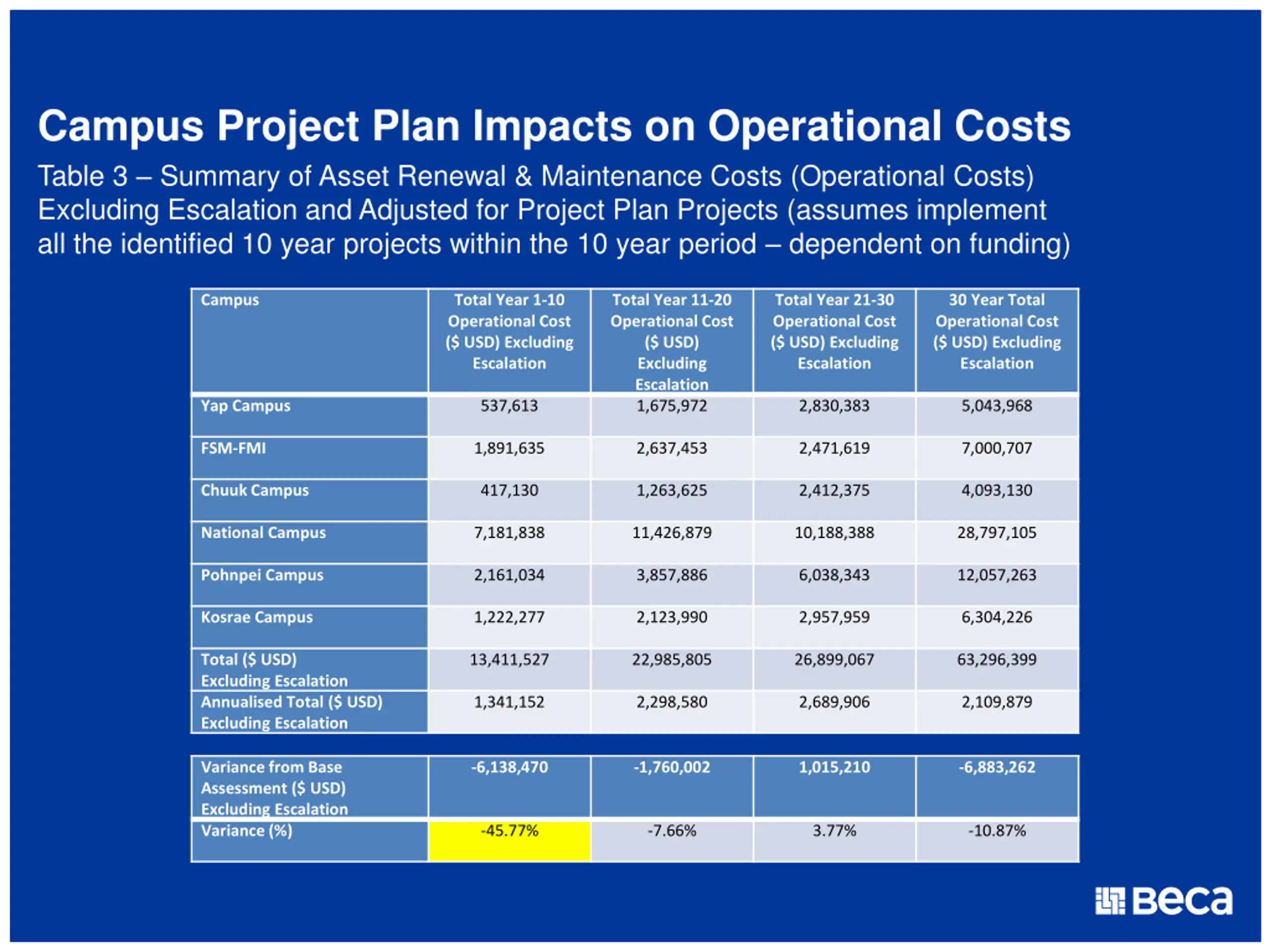Click the FSM-FMI total 7,000,707
This screenshot has width=1270, height=952.
coord(997,448)
